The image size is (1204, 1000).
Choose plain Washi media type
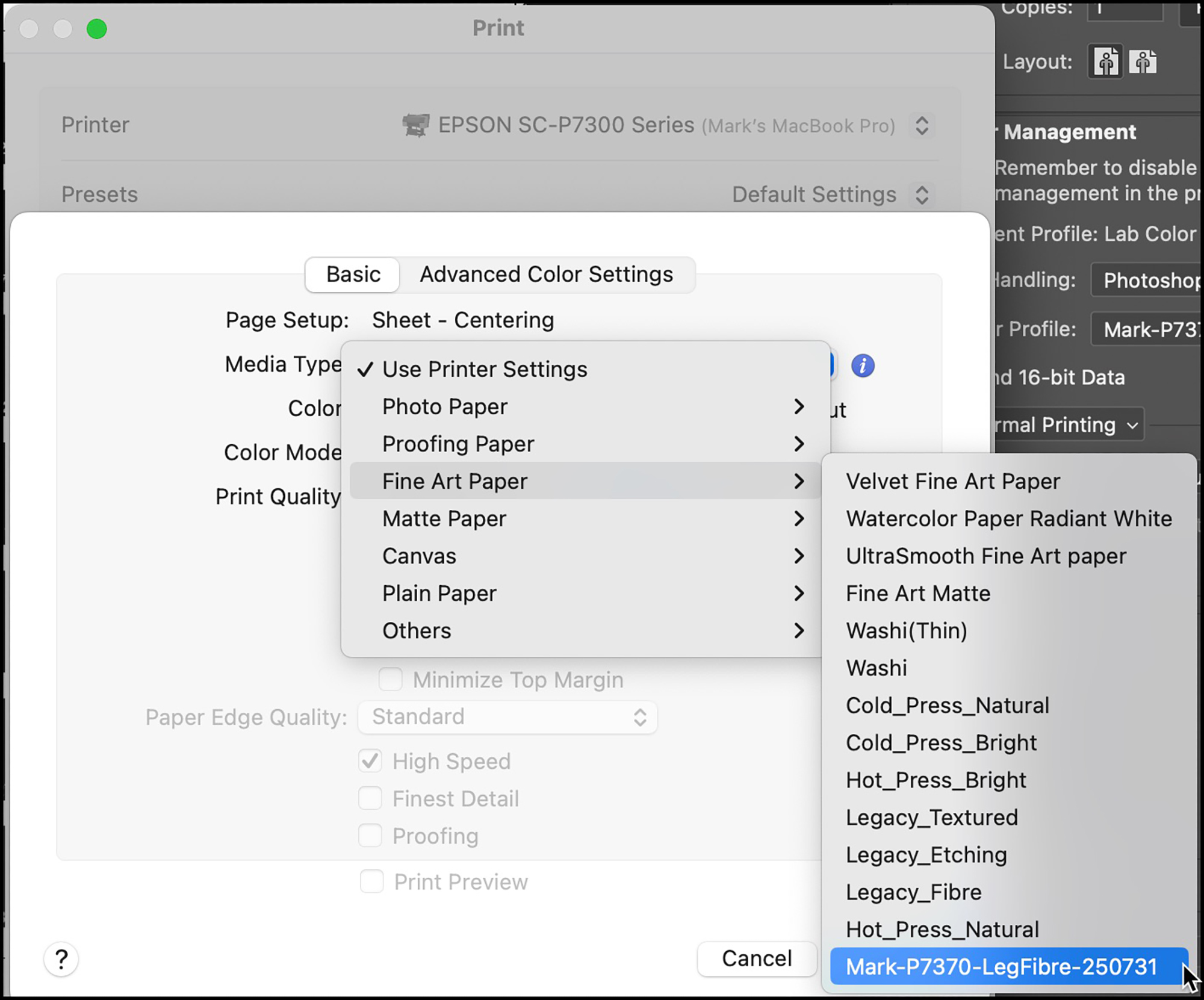pos(1009,668)
